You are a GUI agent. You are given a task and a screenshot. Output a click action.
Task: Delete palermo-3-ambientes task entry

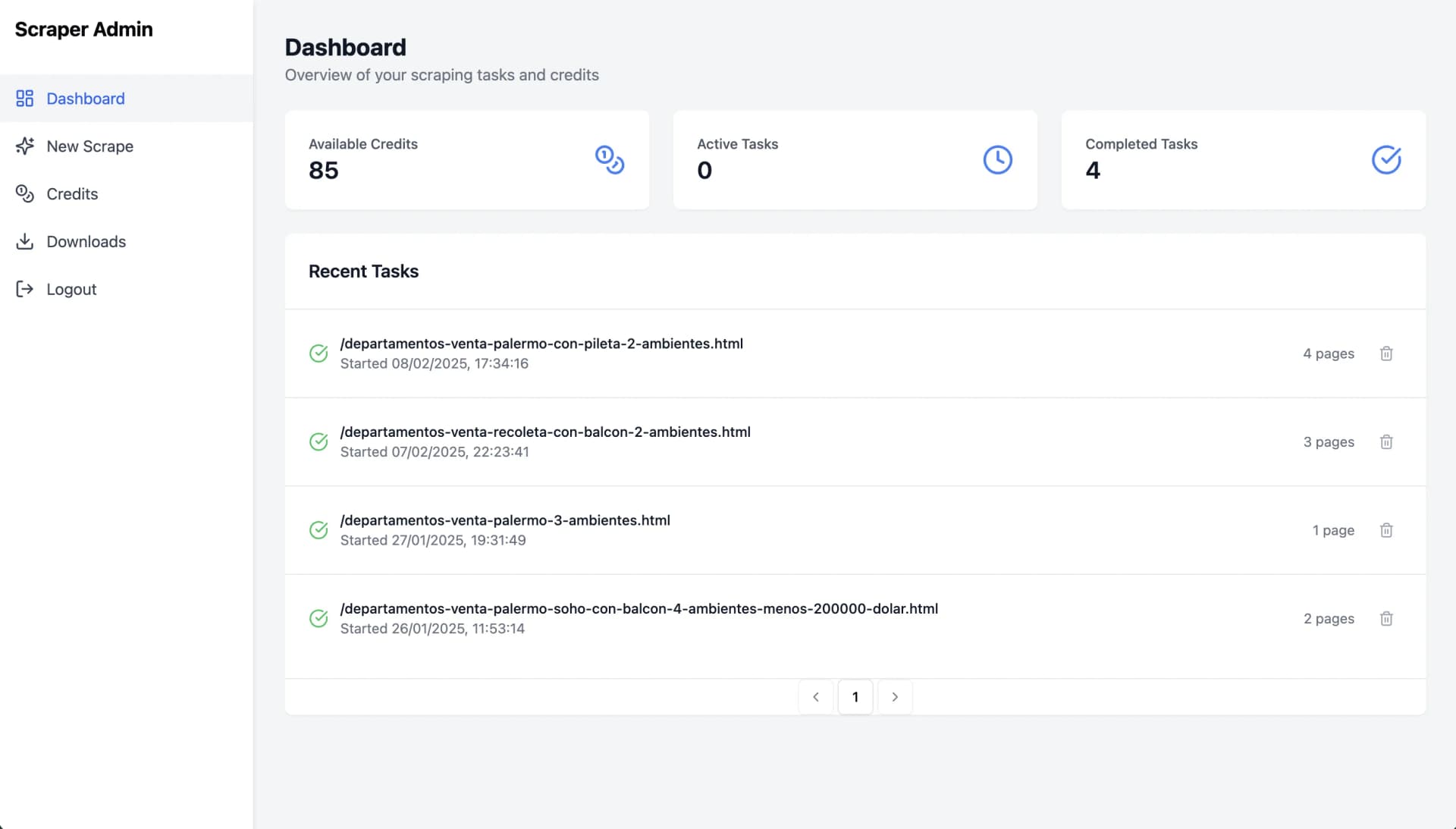tap(1387, 530)
